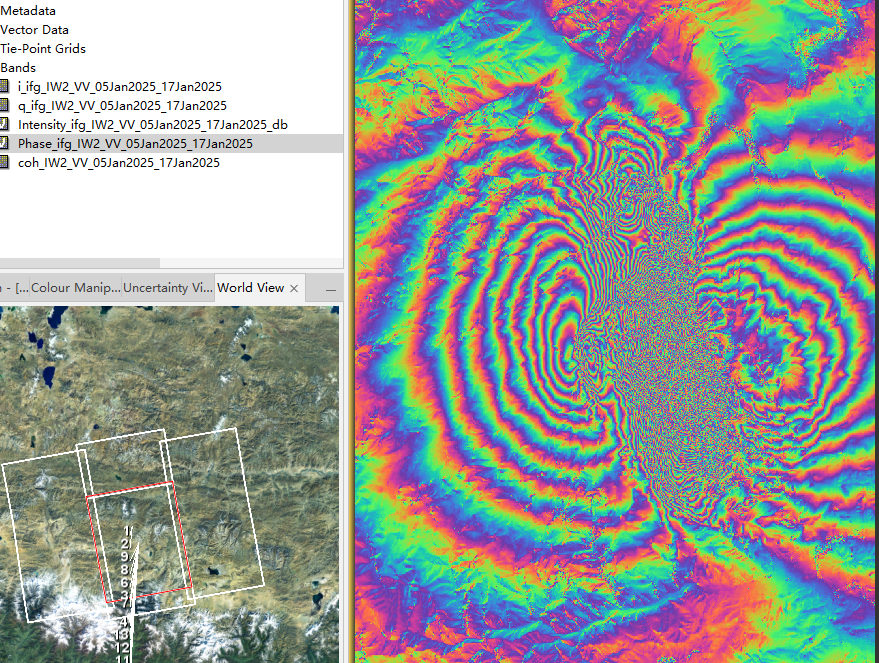Click the band icon beside i_ifg_IW2_VV row

tap(4, 86)
